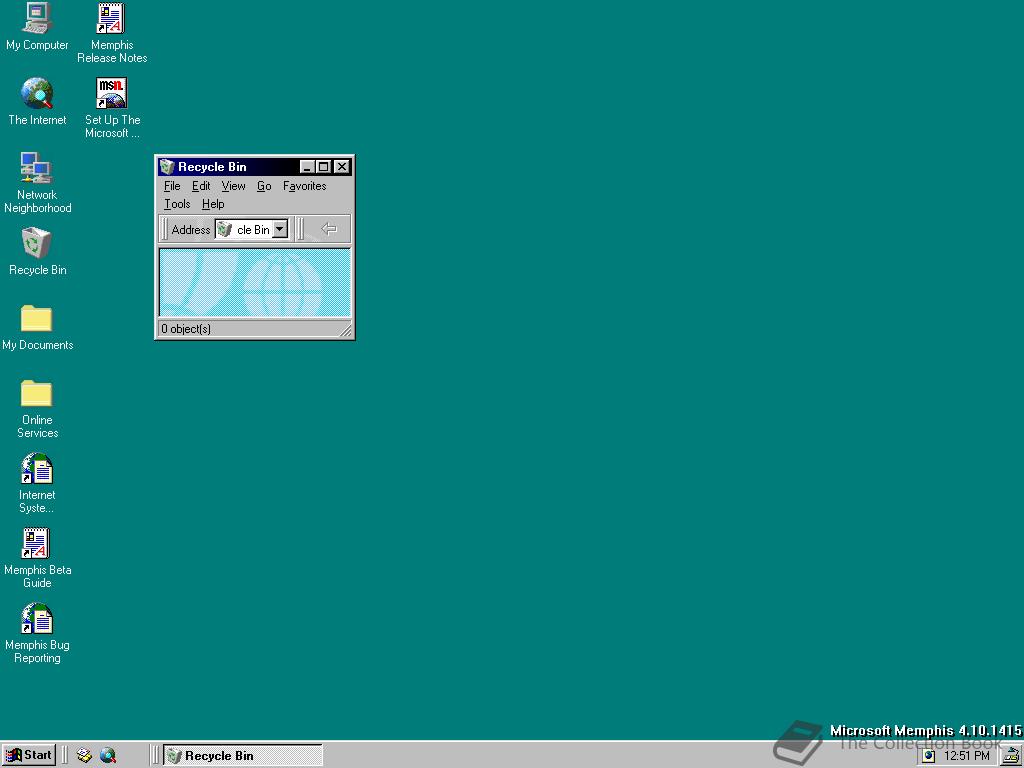
Task: Open the Help menu in Recycle Bin
Action: [x=213, y=204]
